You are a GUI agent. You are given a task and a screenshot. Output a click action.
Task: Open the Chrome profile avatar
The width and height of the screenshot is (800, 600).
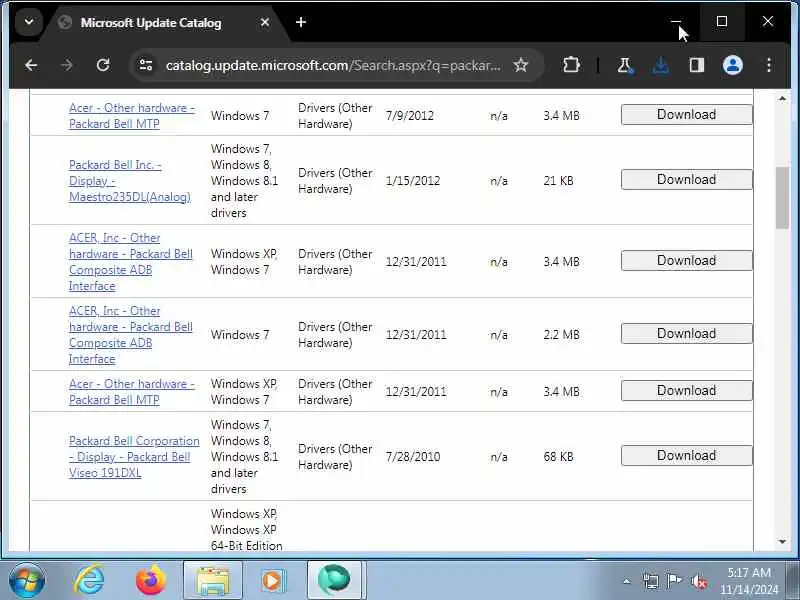[733, 65]
